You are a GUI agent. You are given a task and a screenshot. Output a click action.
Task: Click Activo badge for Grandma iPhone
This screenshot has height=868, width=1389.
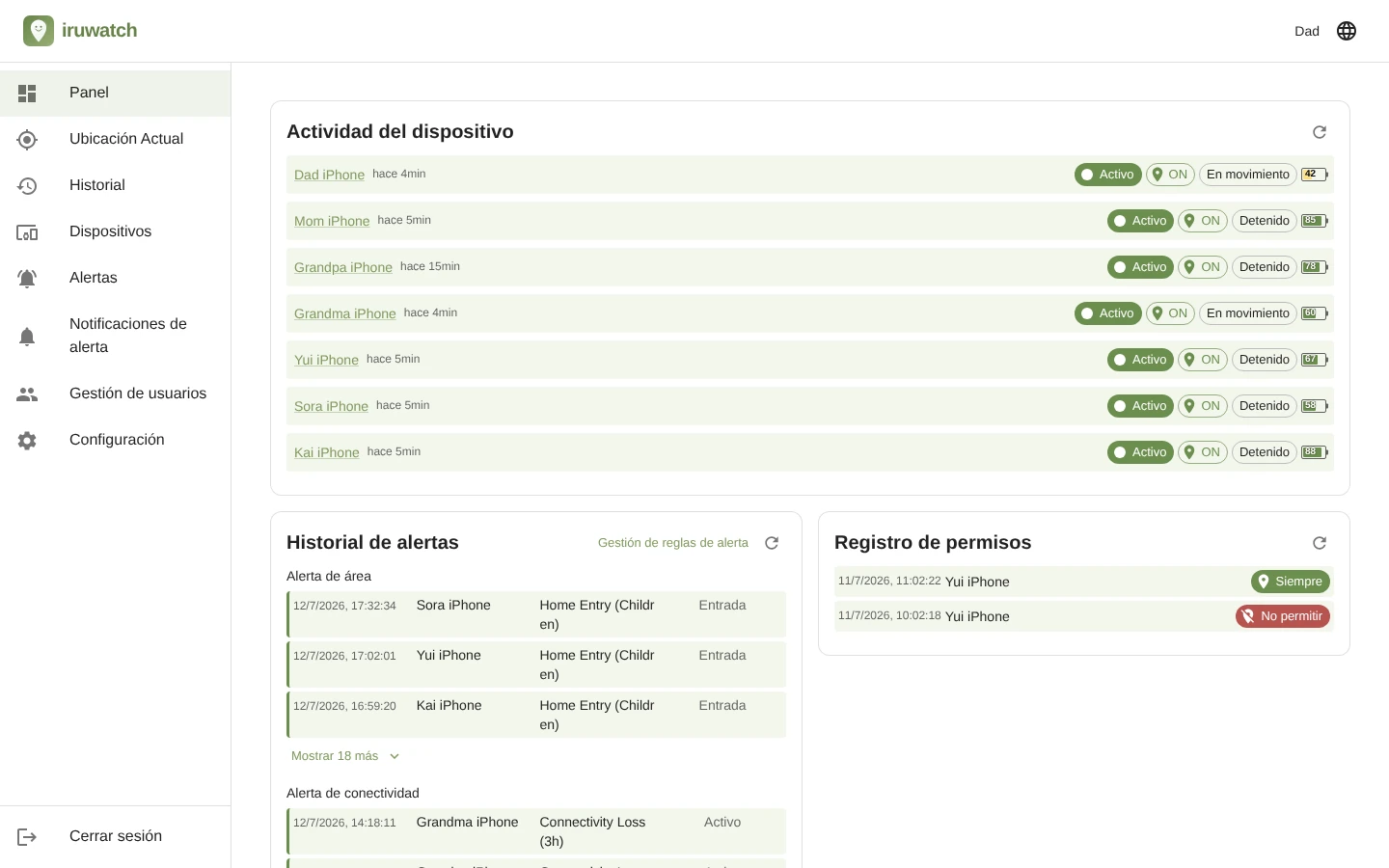point(1108,313)
